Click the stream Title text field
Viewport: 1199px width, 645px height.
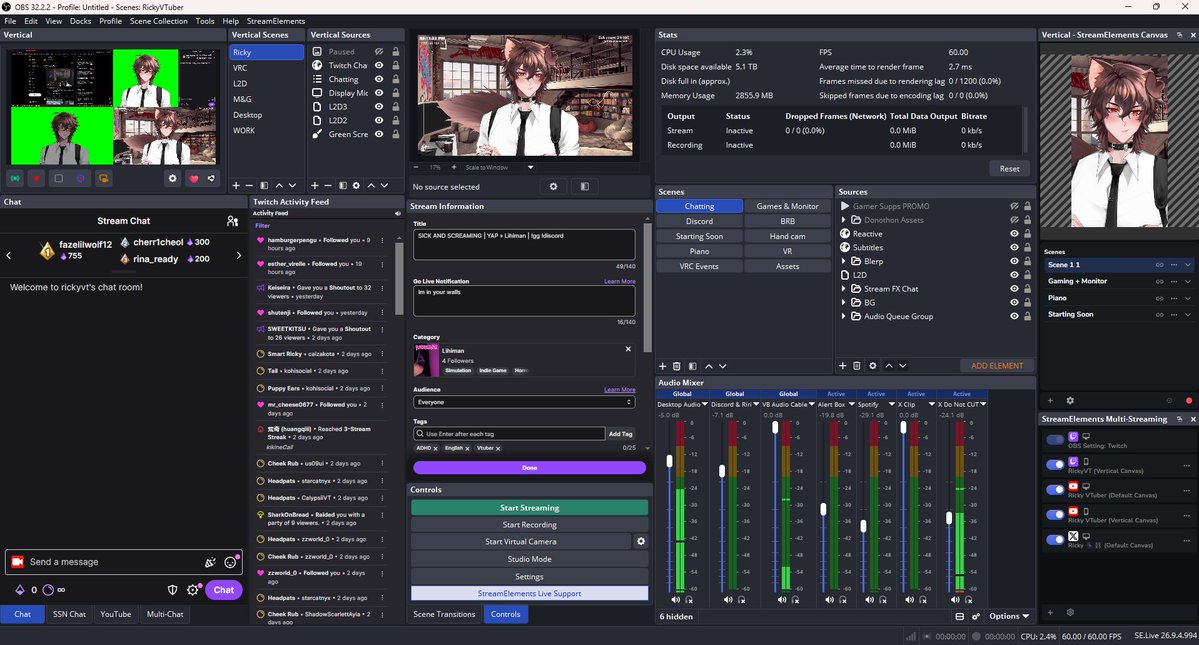(x=524, y=245)
